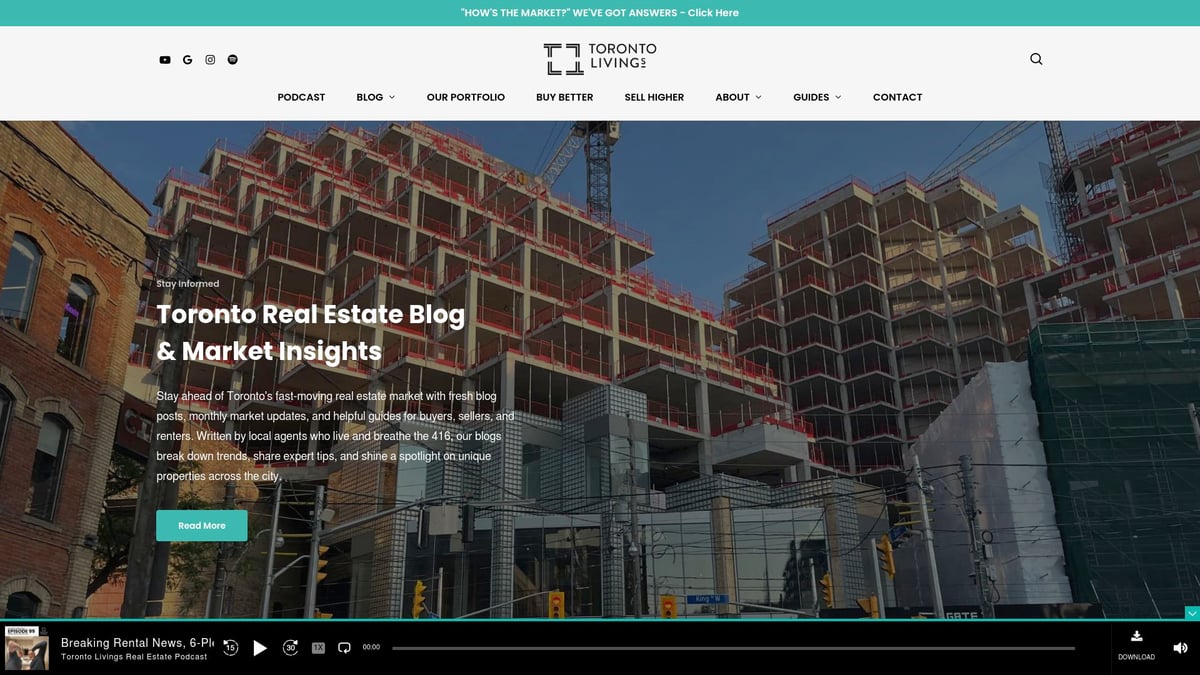Click the Google reviews icon
This screenshot has width=1200, height=675.
tap(187, 59)
